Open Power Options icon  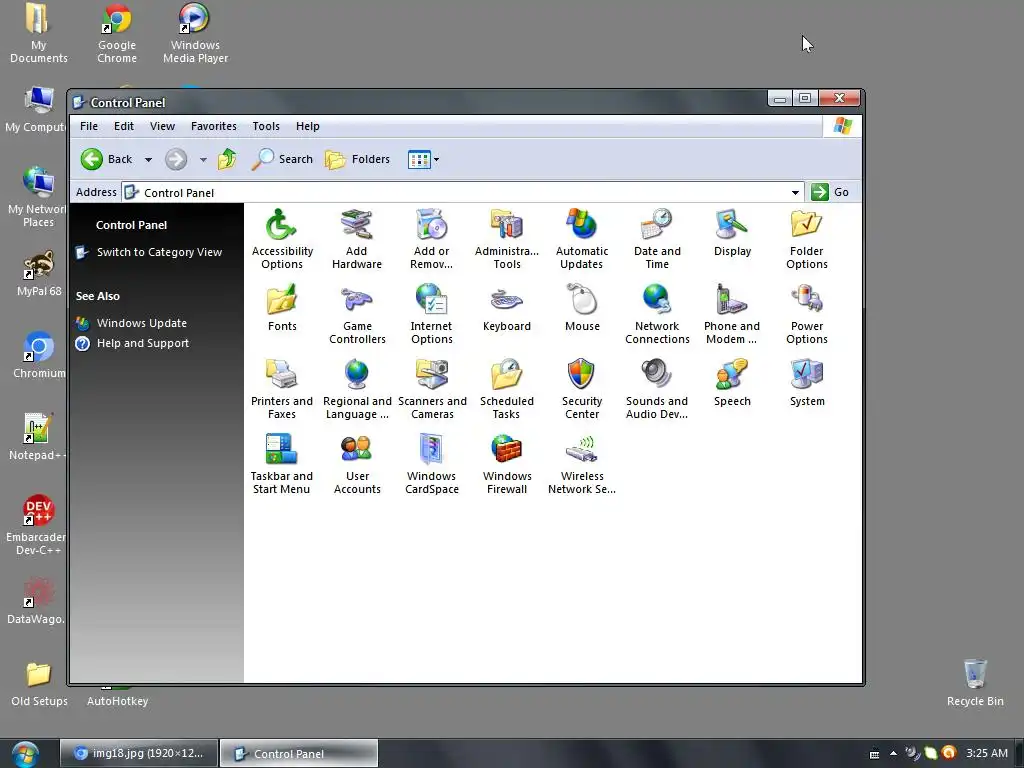[807, 313]
